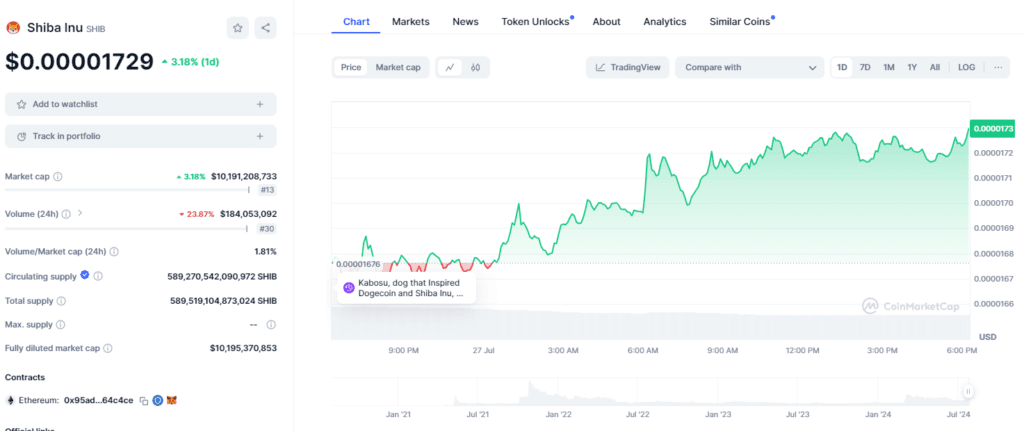The height and width of the screenshot is (431, 1024).
Task: Open the Markets tab
Action: point(411,22)
